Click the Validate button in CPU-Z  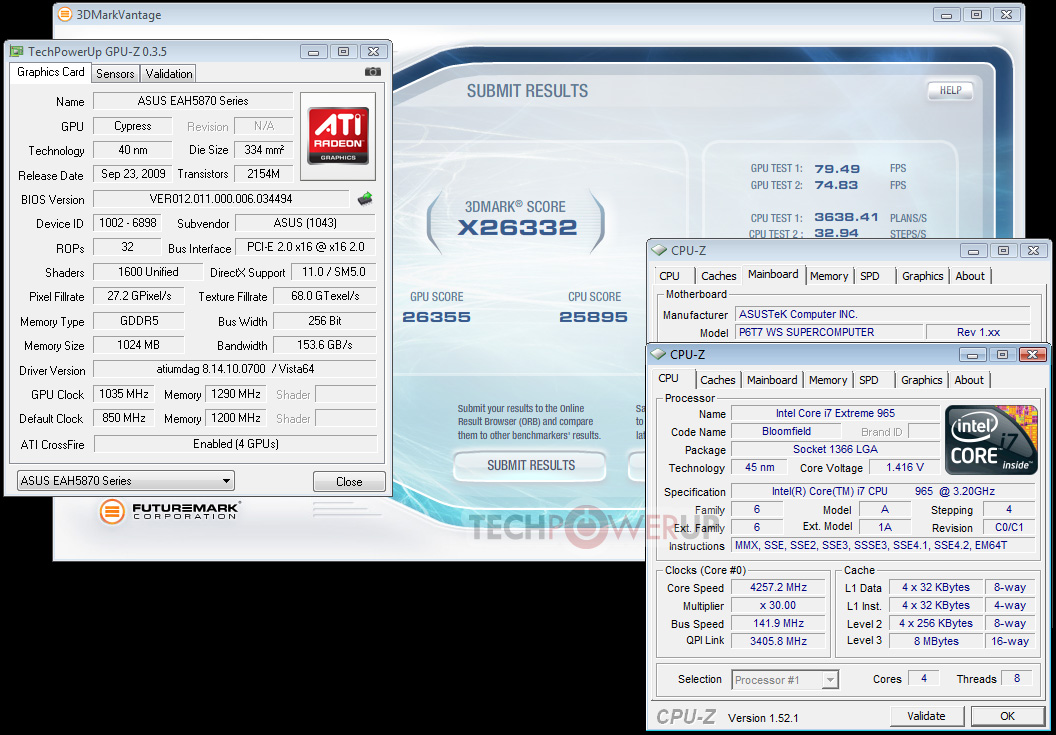[926, 716]
